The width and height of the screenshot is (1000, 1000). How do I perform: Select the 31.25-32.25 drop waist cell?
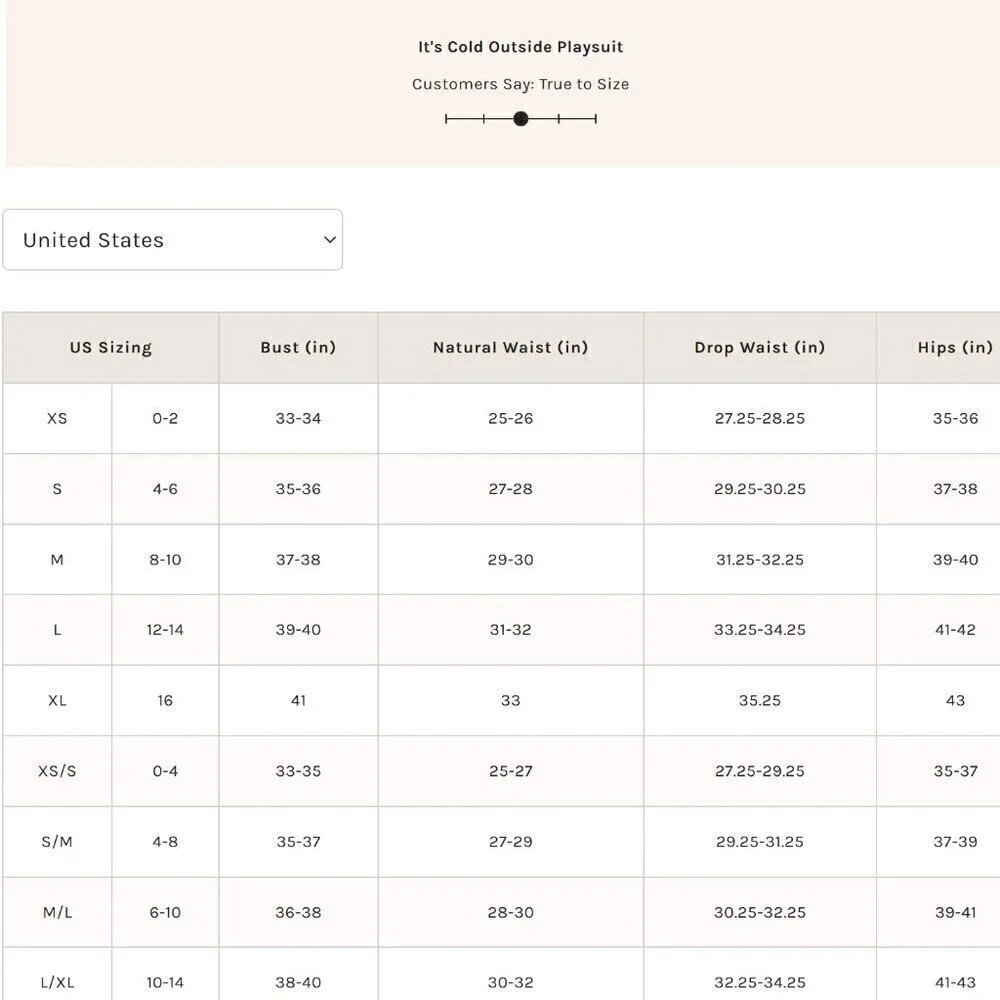[760, 560]
